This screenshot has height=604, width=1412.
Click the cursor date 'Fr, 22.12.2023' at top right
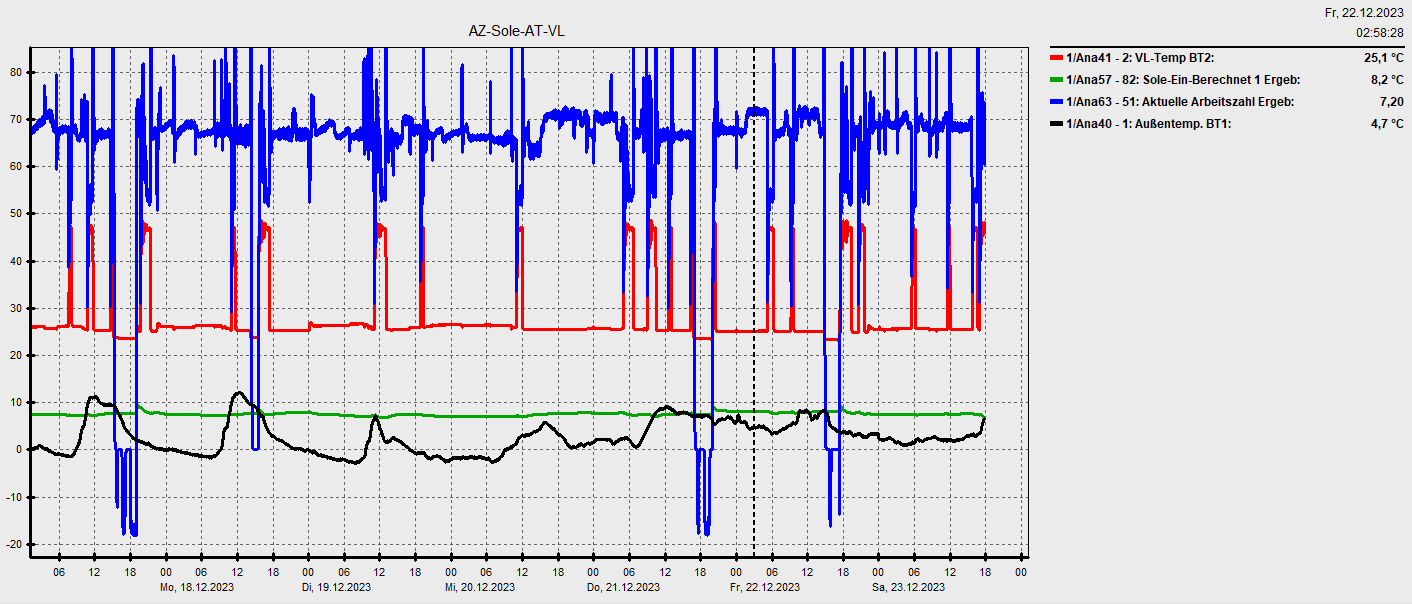(1364, 13)
